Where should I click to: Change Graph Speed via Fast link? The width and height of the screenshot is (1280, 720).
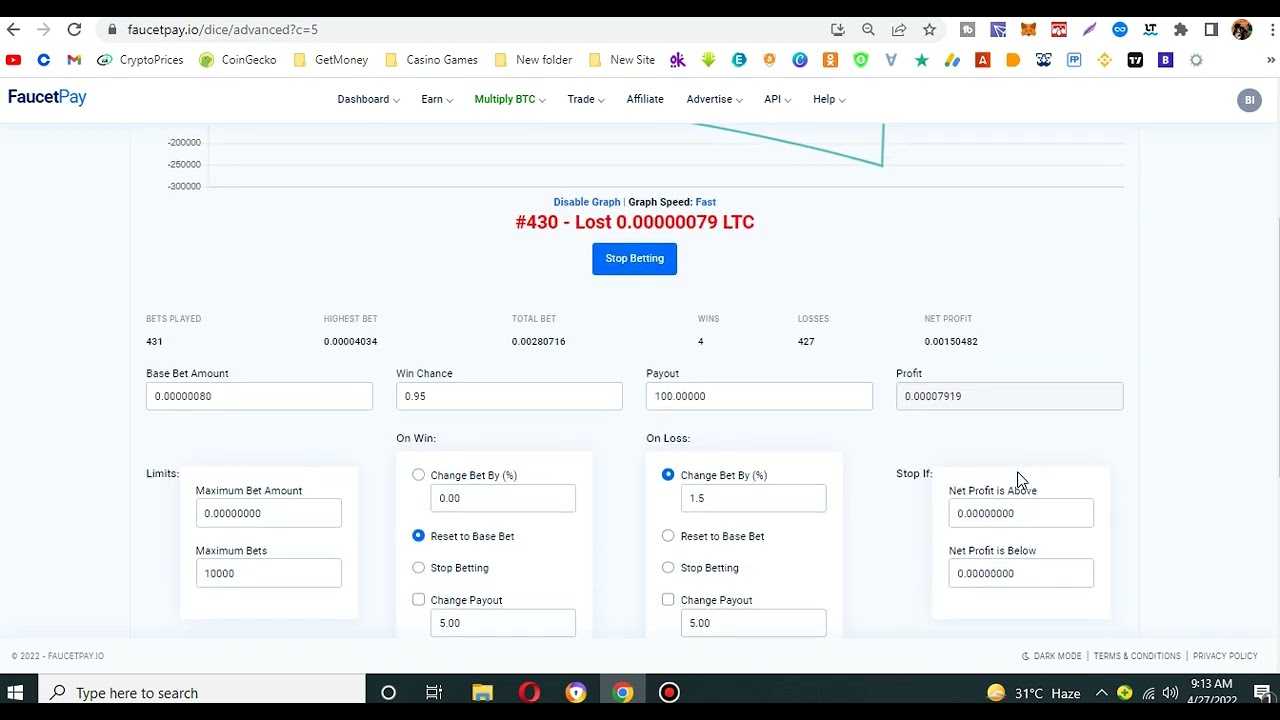(x=706, y=202)
